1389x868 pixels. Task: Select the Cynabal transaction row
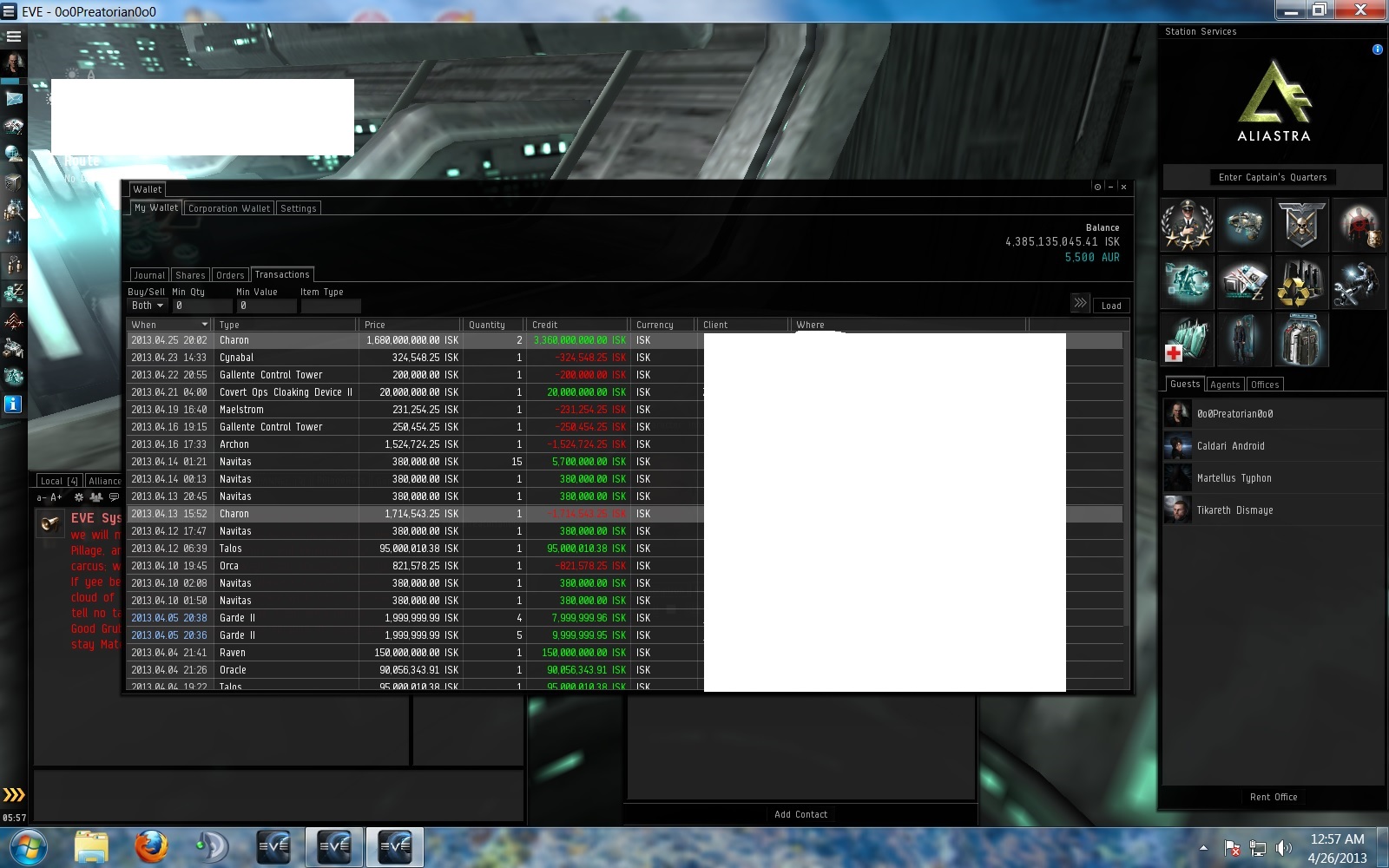[625, 358]
